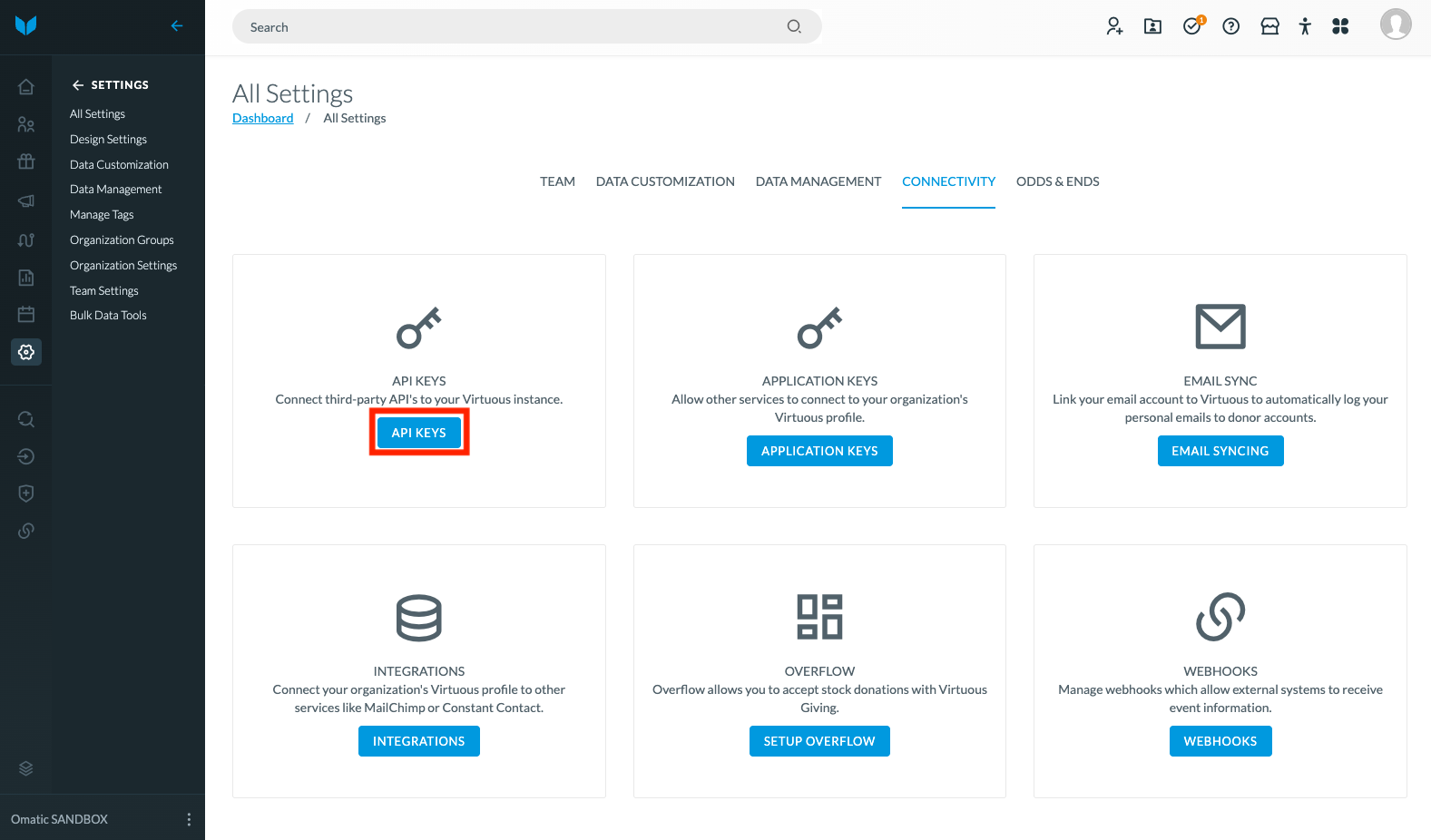
Task: Open the user profile avatar
Action: (1396, 24)
